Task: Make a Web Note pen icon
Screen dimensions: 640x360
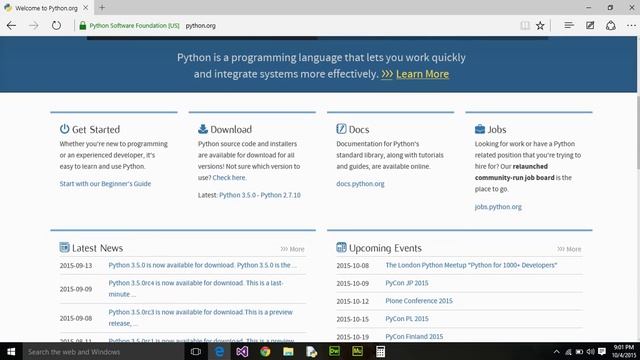Action: tap(590, 25)
